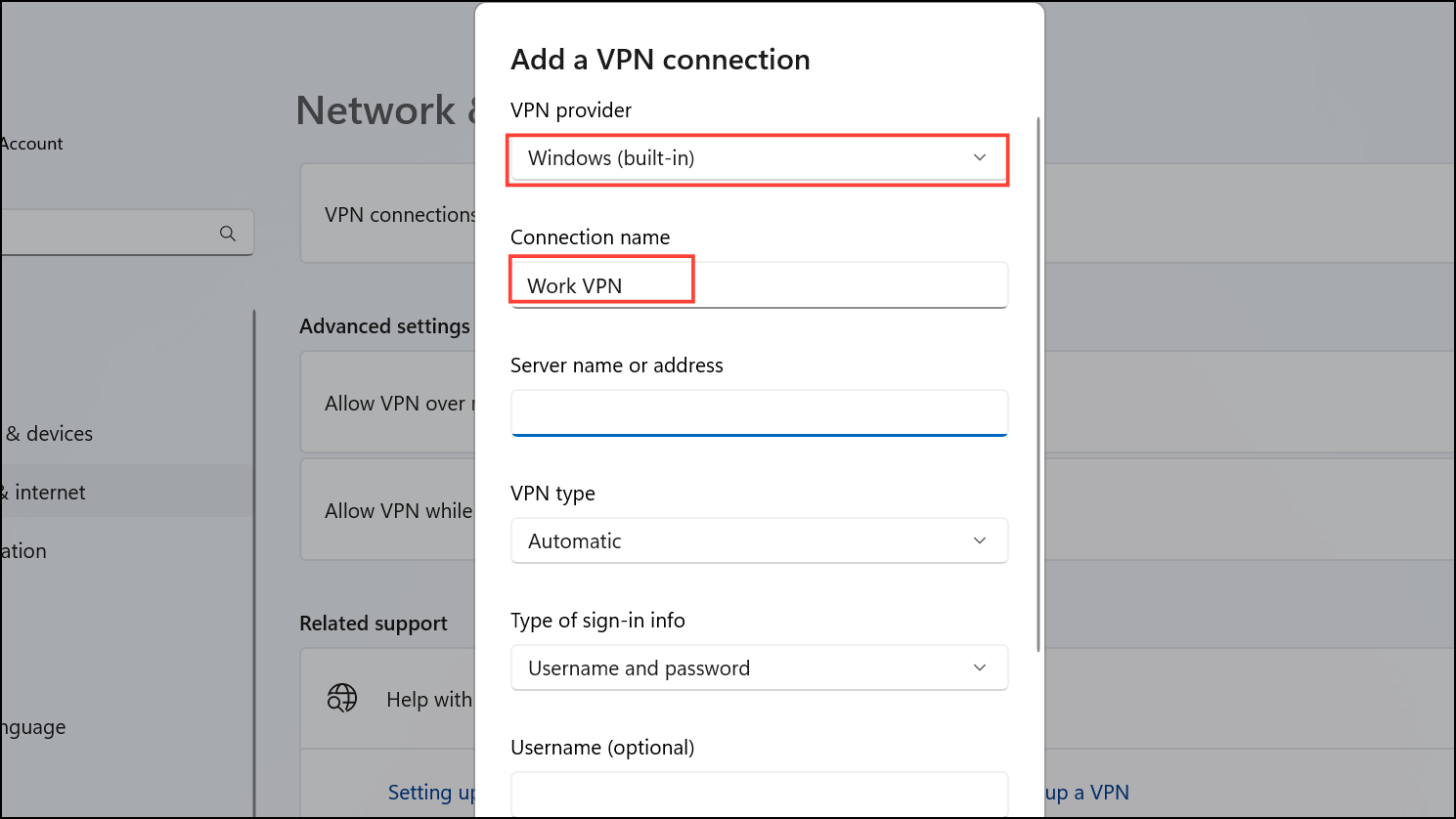Image resolution: width=1456 pixels, height=819 pixels.
Task: Click the 'Allow VPN while' settings row
Action: [x=391, y=511]
